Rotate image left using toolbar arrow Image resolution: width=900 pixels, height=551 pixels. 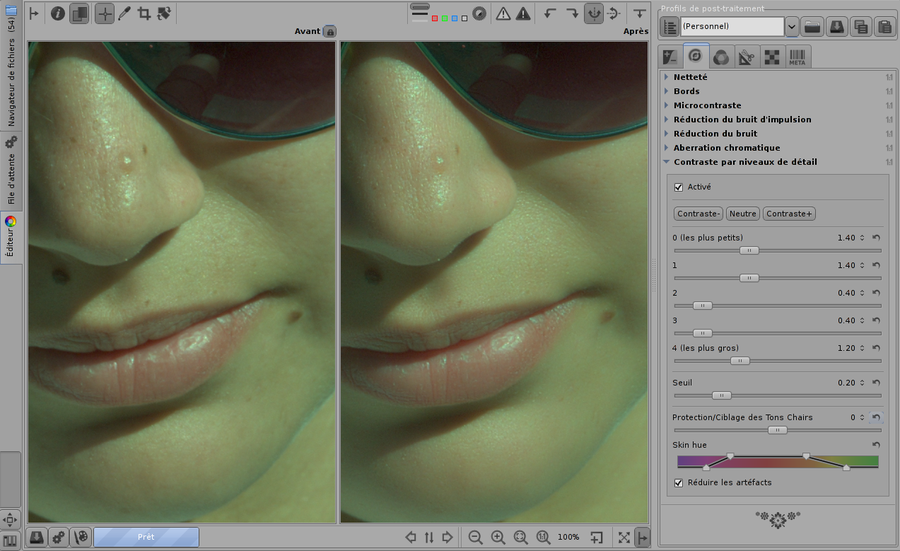coord(550,14)
